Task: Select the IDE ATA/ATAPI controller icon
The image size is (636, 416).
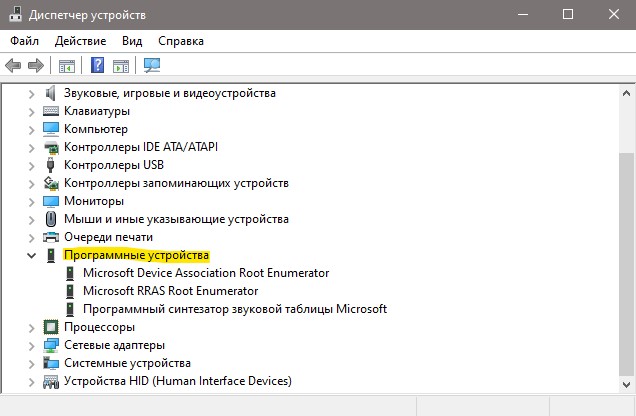Action: coord(51,147)
